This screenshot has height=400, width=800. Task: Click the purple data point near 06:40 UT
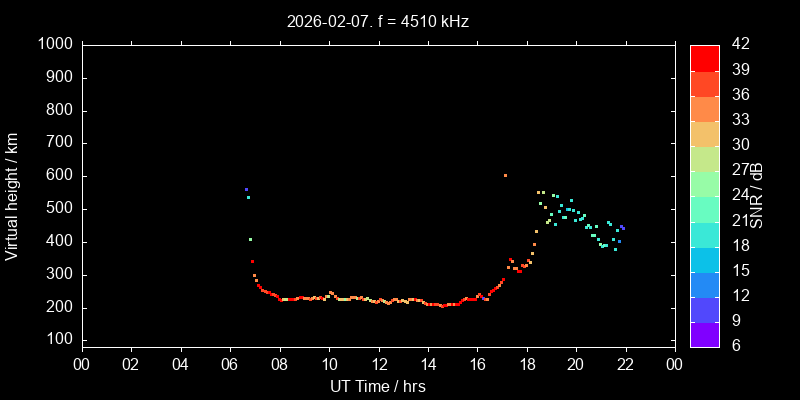pos(246,189)
